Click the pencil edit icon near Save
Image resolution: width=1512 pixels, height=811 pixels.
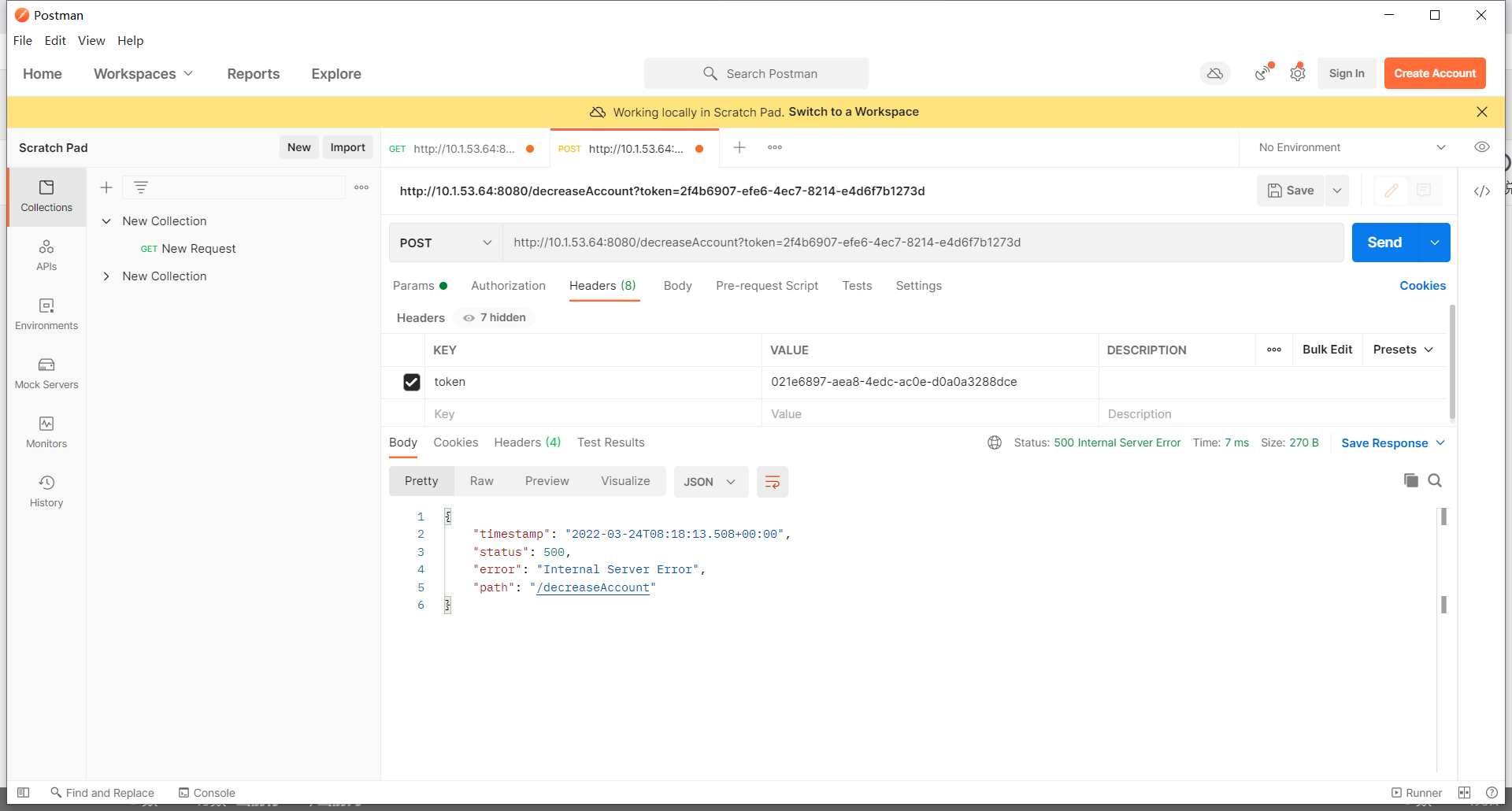[x=1392, y=191]
